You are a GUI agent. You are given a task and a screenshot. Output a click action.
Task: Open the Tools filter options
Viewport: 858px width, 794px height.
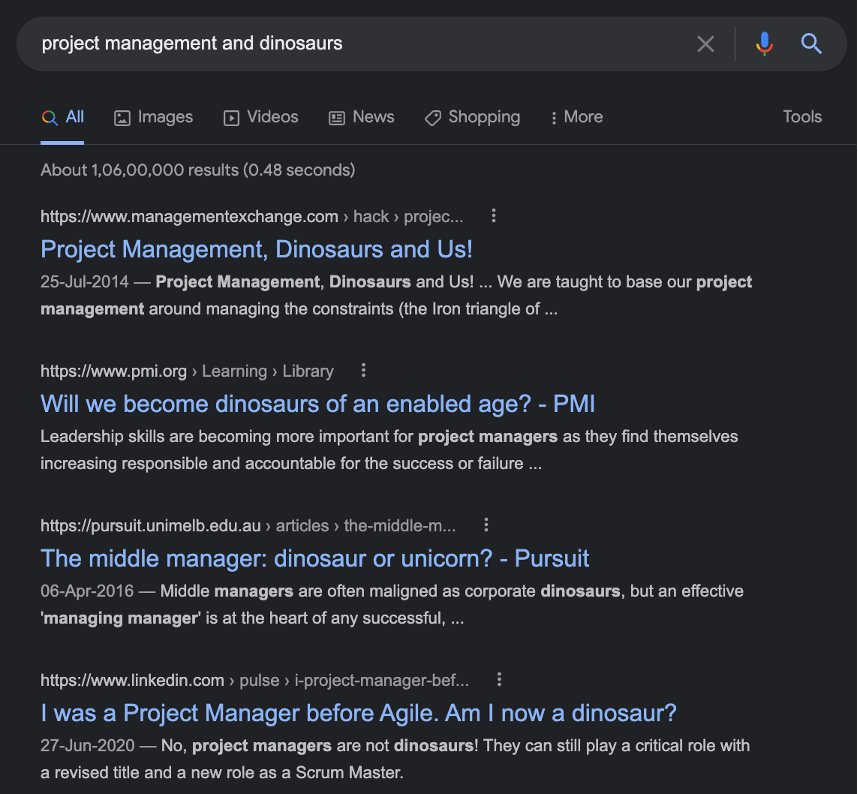tap(802, 117)
